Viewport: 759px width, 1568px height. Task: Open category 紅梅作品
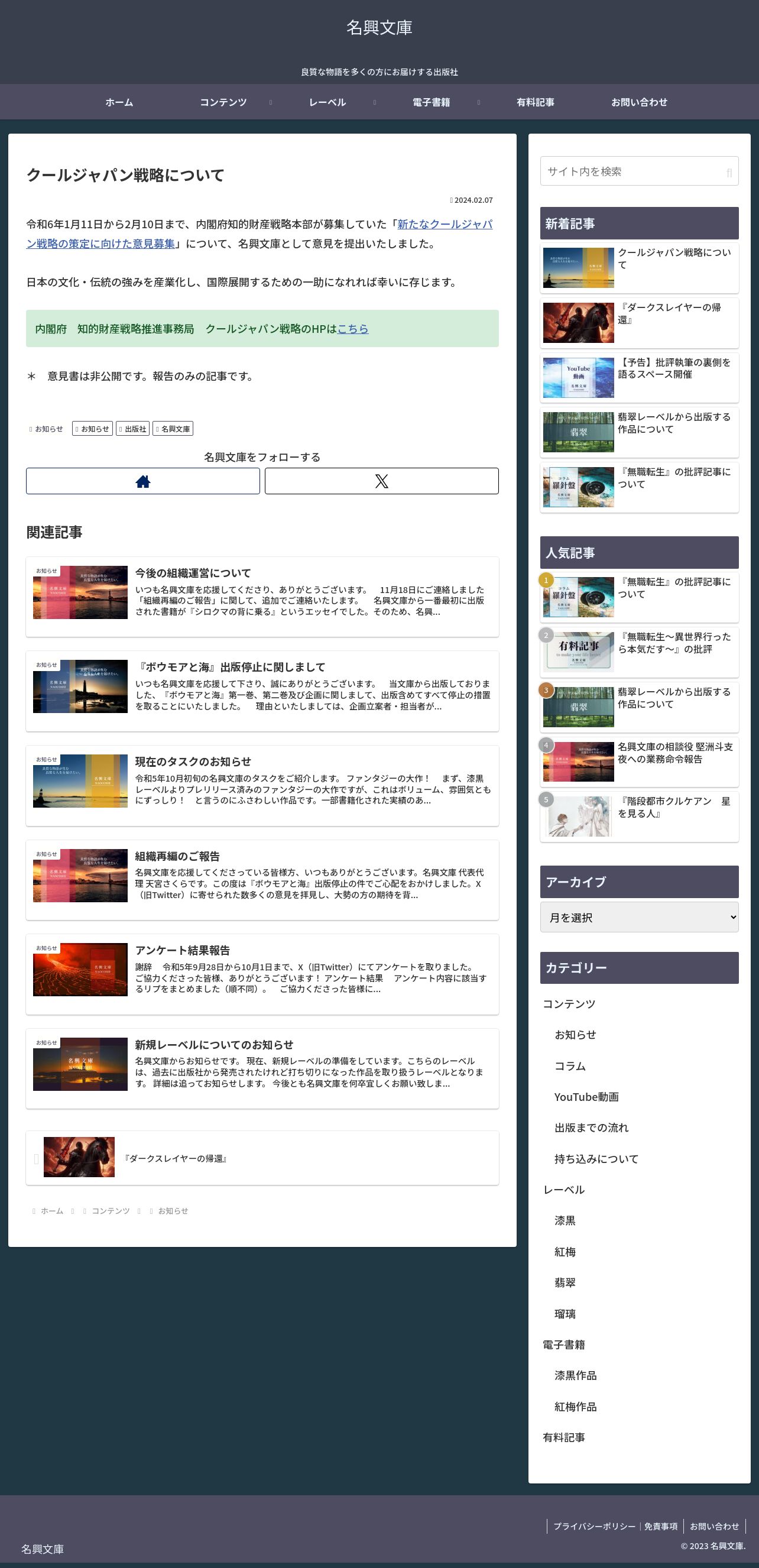tap(575, 1407)
